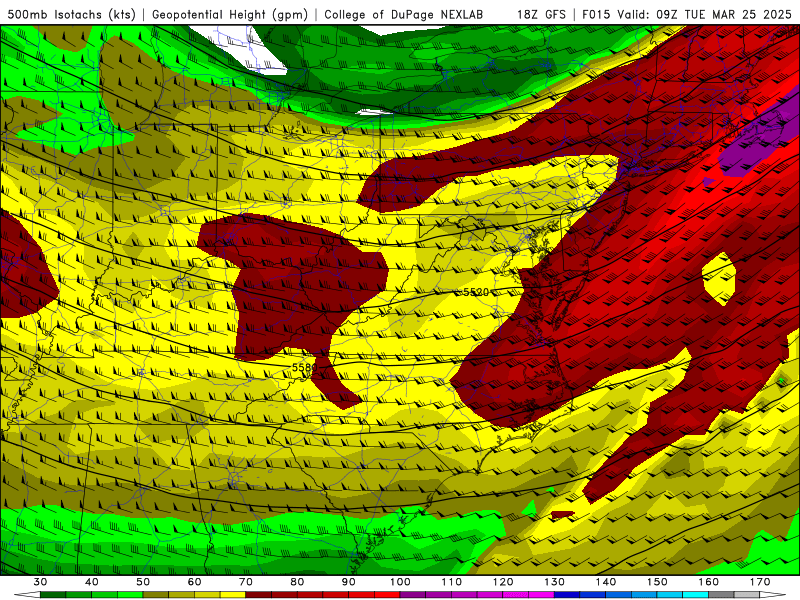Image resolution: width=800 pixels, height=600 pixels.
Task: Click the '18Z GFS' model run label
Action: (541, 14)
